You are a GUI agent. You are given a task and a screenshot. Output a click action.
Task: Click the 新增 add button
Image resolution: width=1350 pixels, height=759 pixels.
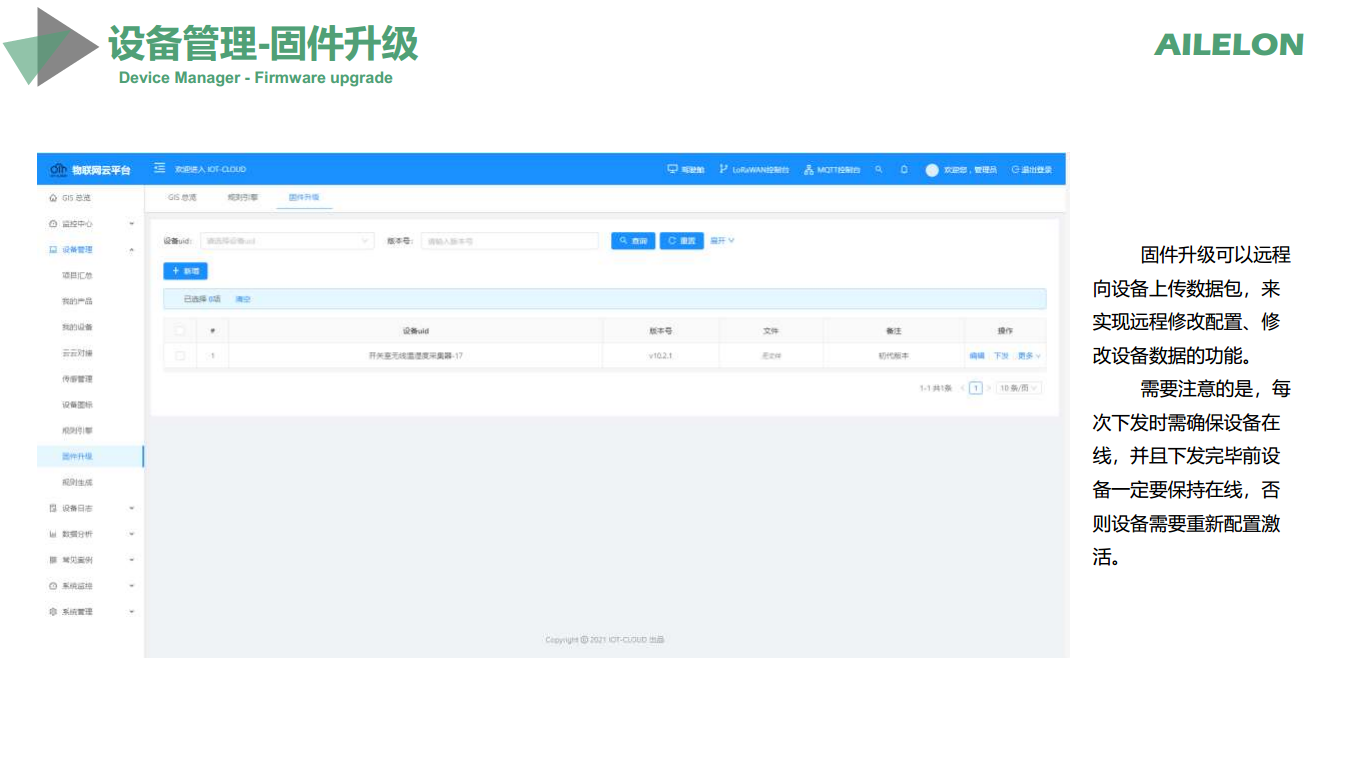click(x=185, y=271)
